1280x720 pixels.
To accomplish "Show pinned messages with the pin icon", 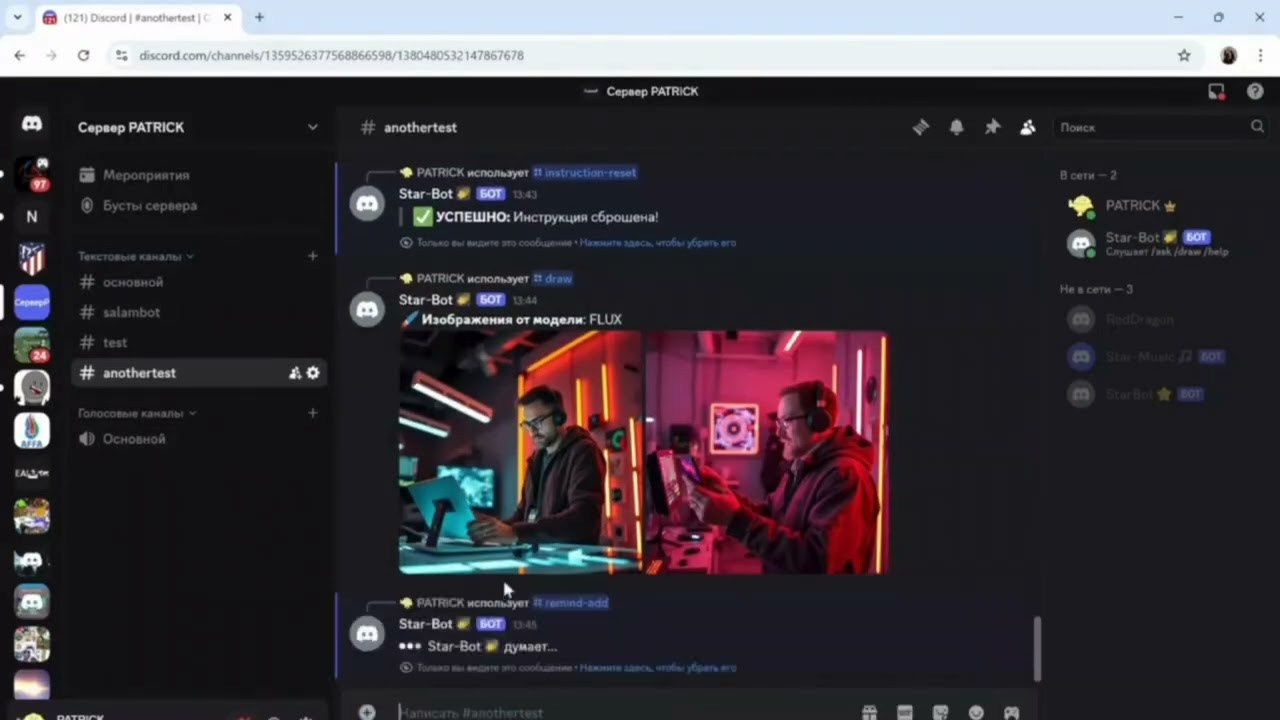I will click(x=992, y=127).
